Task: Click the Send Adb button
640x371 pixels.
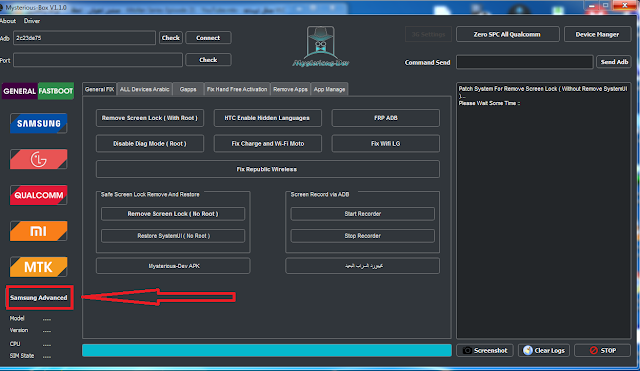Action: tap(614, 62)
